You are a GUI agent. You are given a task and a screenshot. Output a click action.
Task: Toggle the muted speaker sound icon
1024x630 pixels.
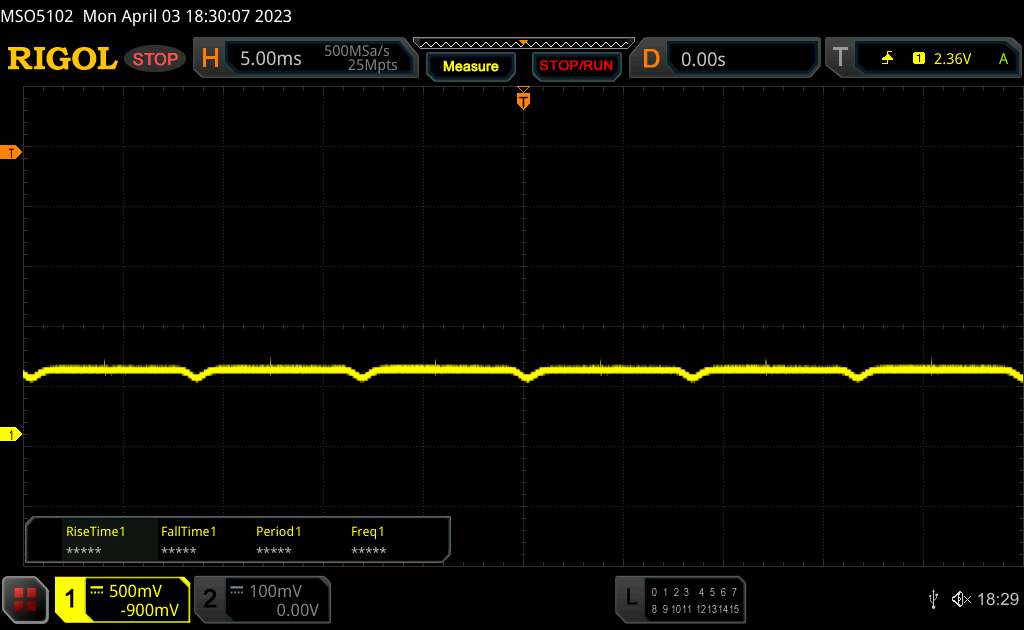961,599
